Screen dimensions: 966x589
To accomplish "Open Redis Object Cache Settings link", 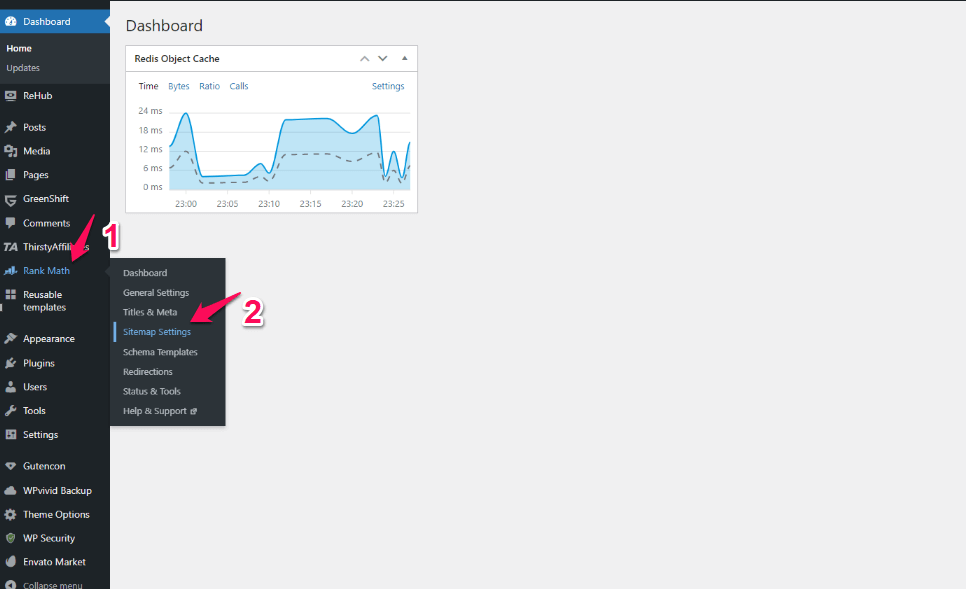I will point(388,86).
